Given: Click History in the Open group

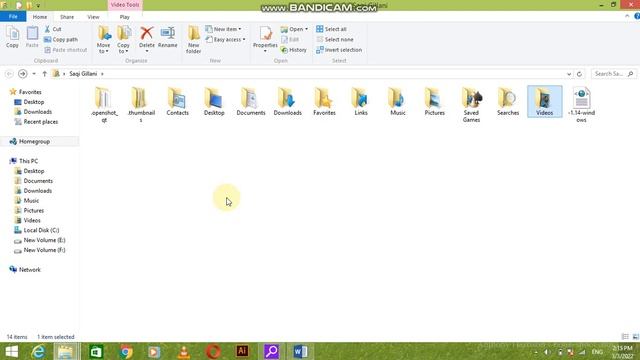Looking at the screenshot, I should [293, 50].
